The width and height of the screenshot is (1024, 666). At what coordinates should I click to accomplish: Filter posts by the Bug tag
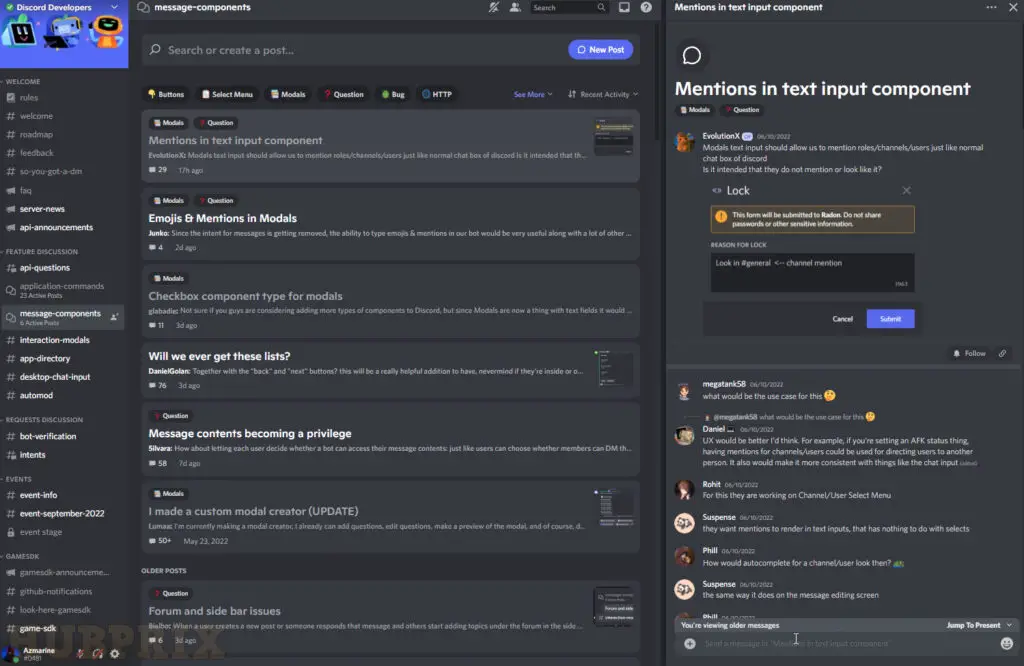click(393, 94)
